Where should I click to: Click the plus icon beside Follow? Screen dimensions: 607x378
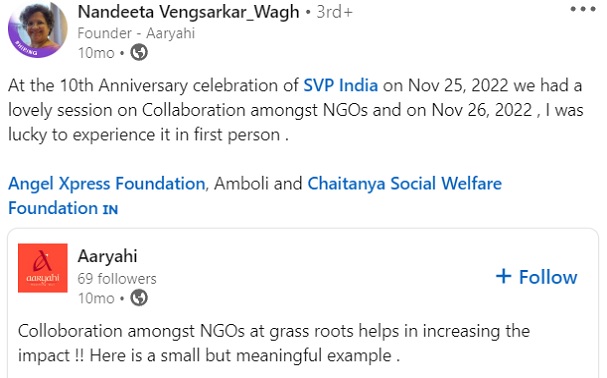click(503, 276)
